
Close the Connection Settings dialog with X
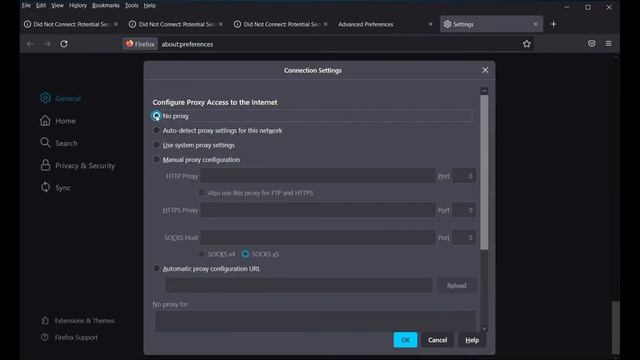pyautogui.click(x=485, y=70)
